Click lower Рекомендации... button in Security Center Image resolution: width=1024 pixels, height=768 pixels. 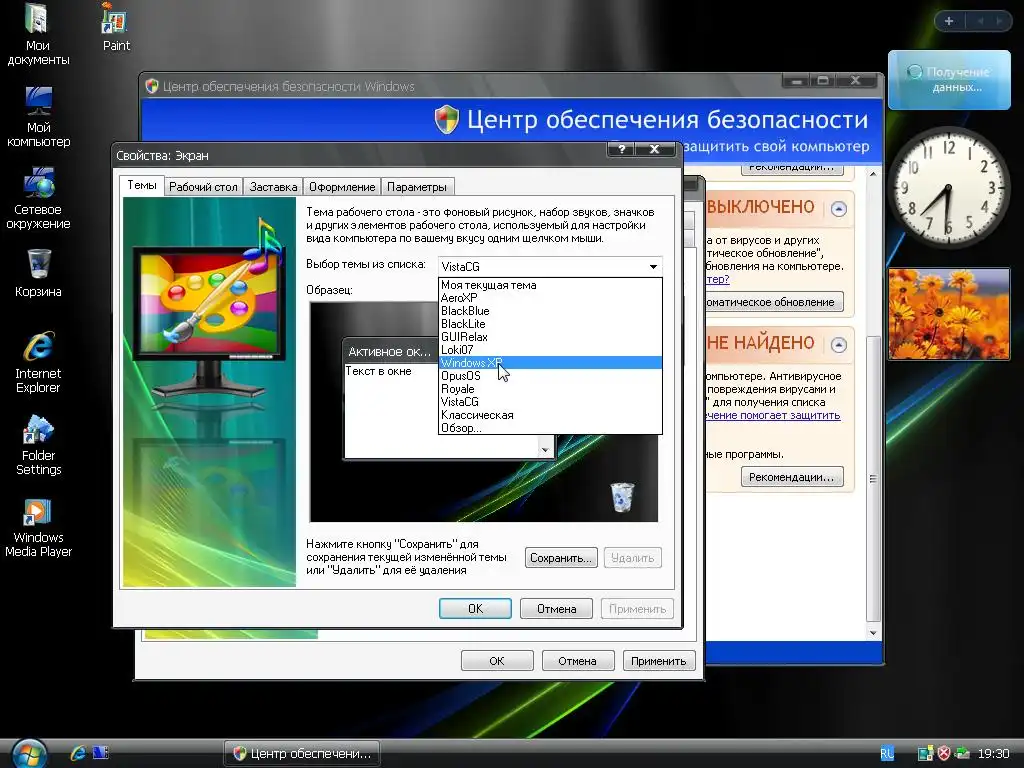[x=792, y=477]
